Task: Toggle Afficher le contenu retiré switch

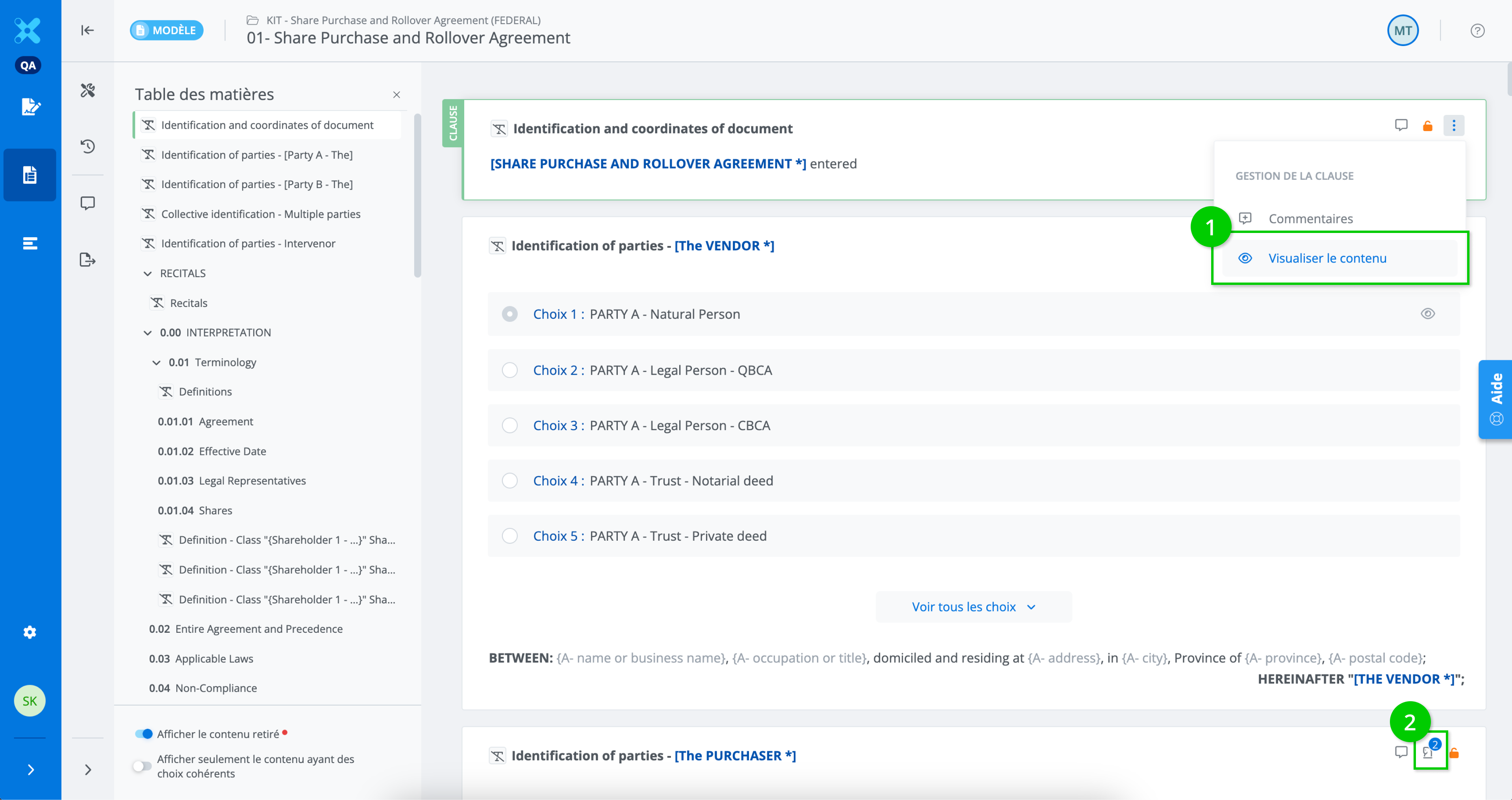Action: point(143,734)
